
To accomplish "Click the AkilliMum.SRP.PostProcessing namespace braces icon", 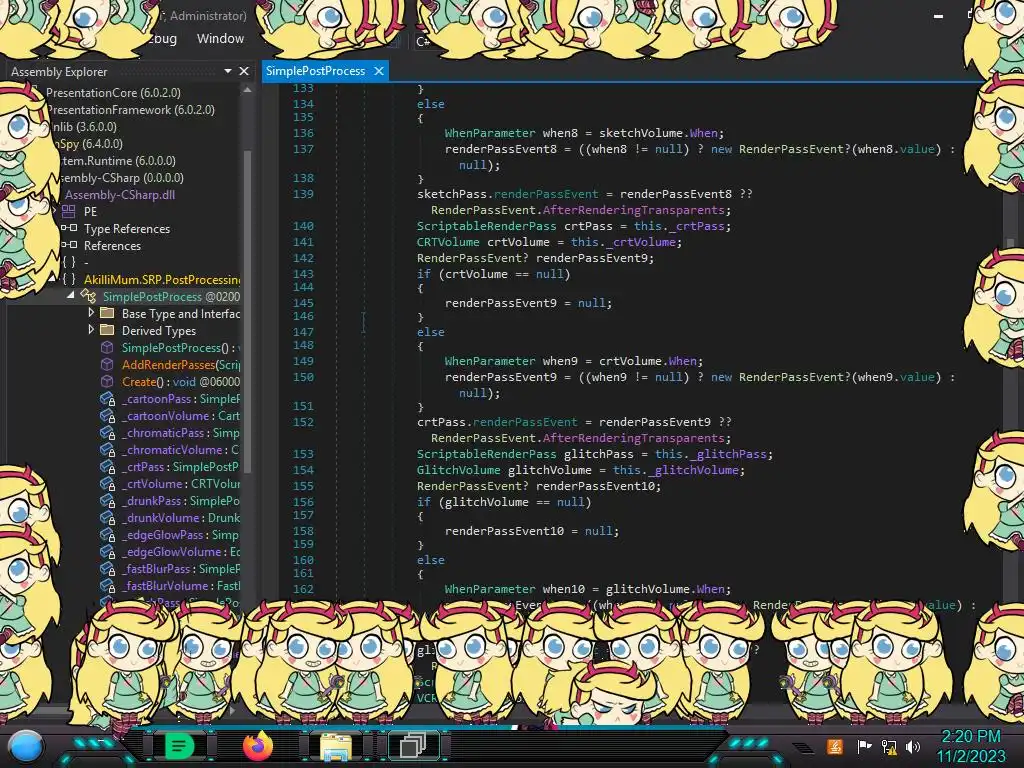I will (69, 279).
